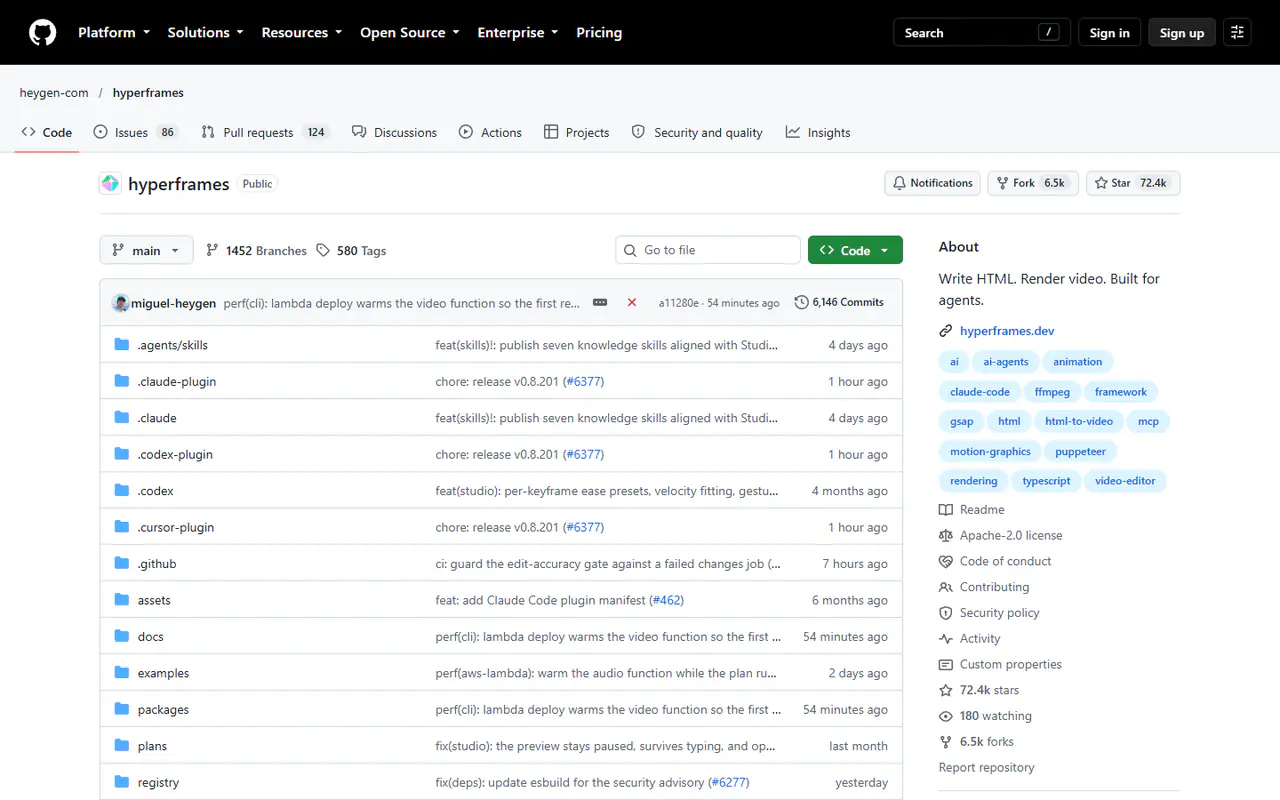Click shield icon beside Security policy

946,613
